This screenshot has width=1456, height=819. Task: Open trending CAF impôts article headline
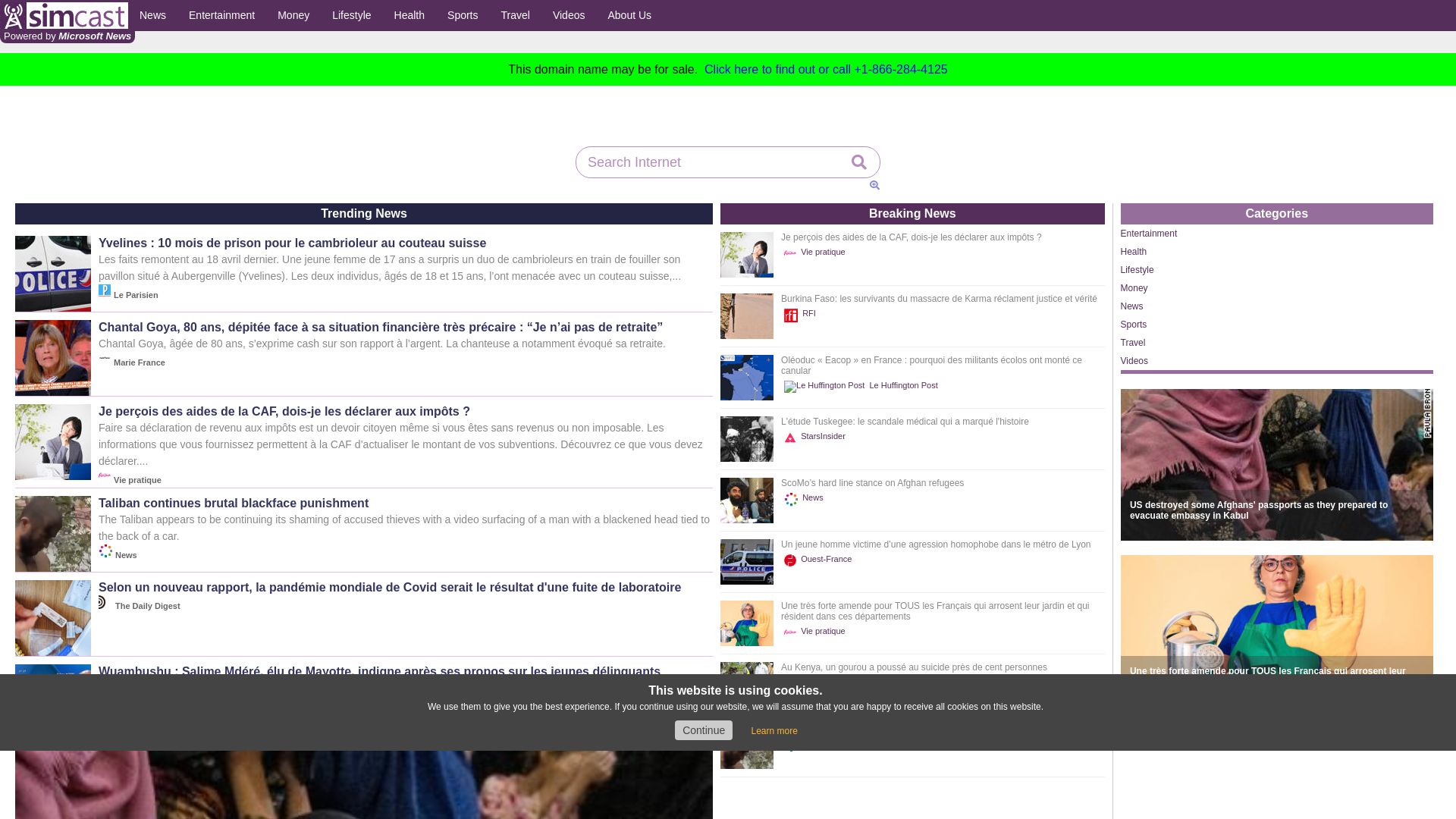tap(284, 412)
